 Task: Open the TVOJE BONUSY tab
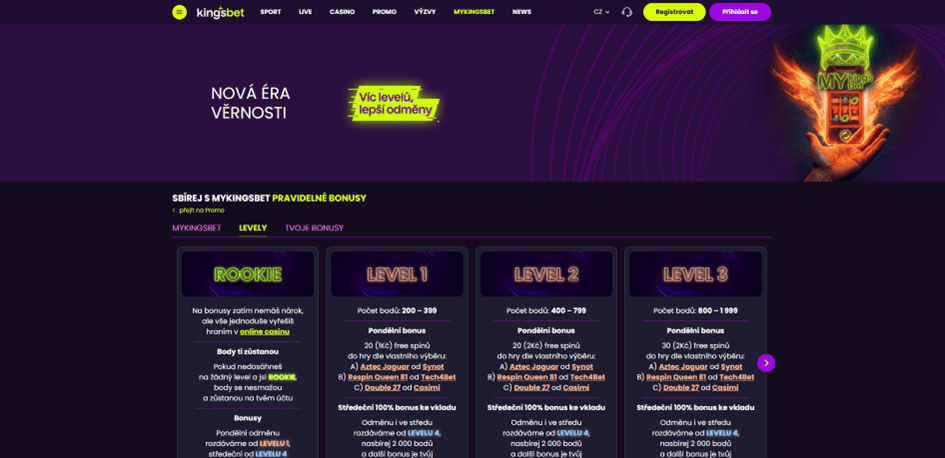pyautogui.click(x=314, y=228)
